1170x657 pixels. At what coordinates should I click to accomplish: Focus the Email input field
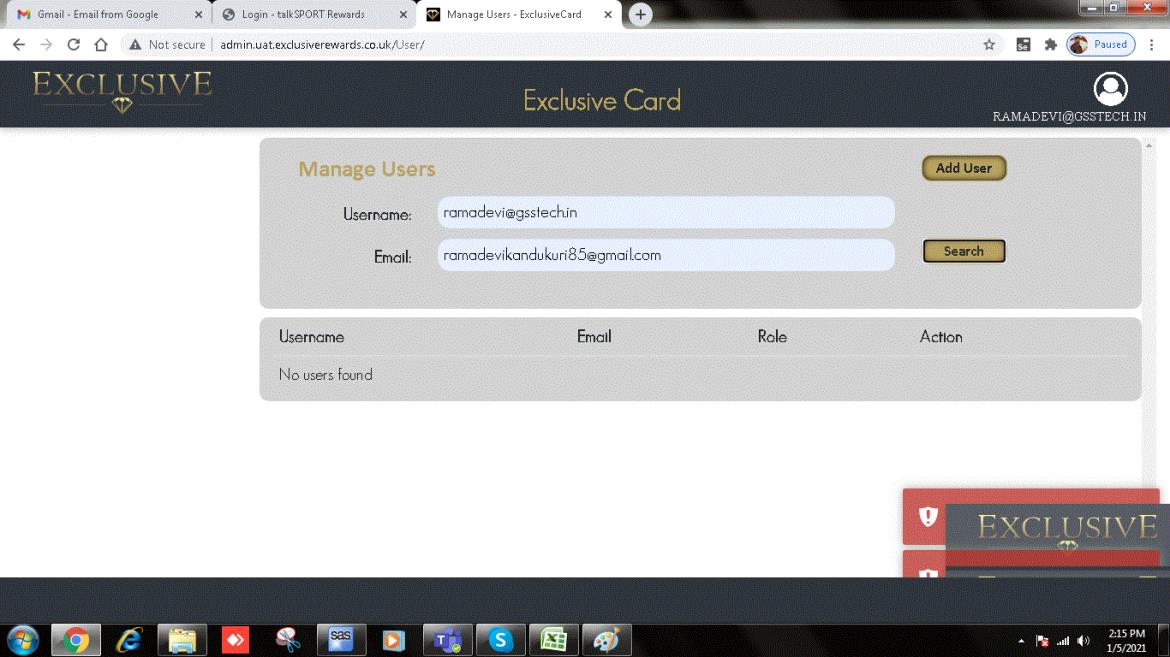click(x=665, y=255)
